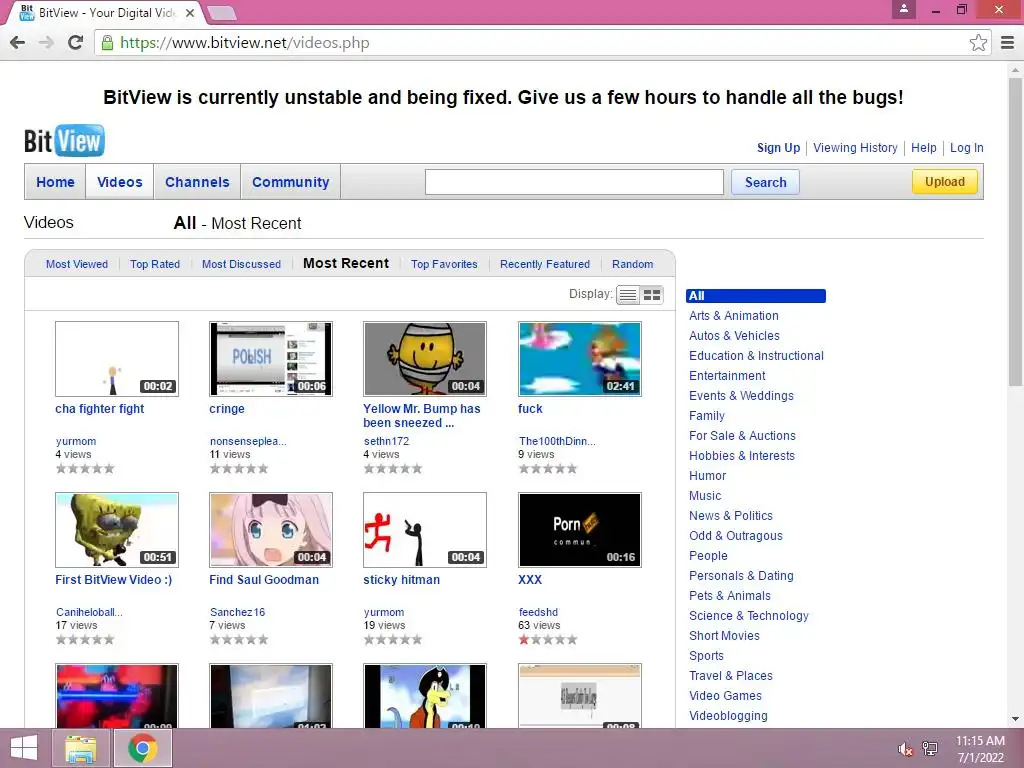
Task: Click the Sign Up link
Action: pos(778,148)
